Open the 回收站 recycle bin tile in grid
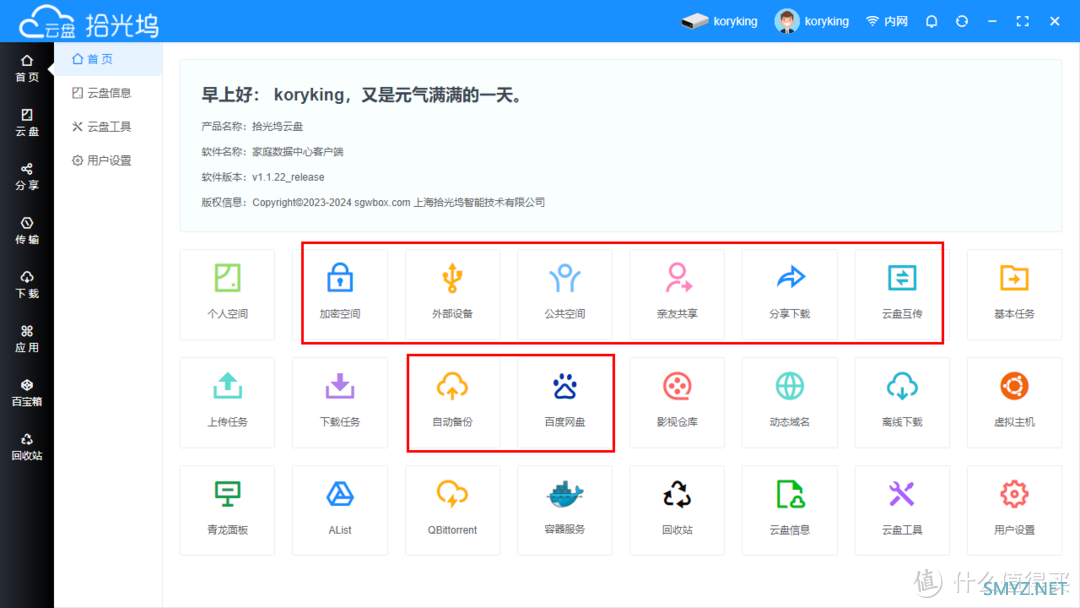Viewport: 1080px width, 608px height. tap(677, 510)
